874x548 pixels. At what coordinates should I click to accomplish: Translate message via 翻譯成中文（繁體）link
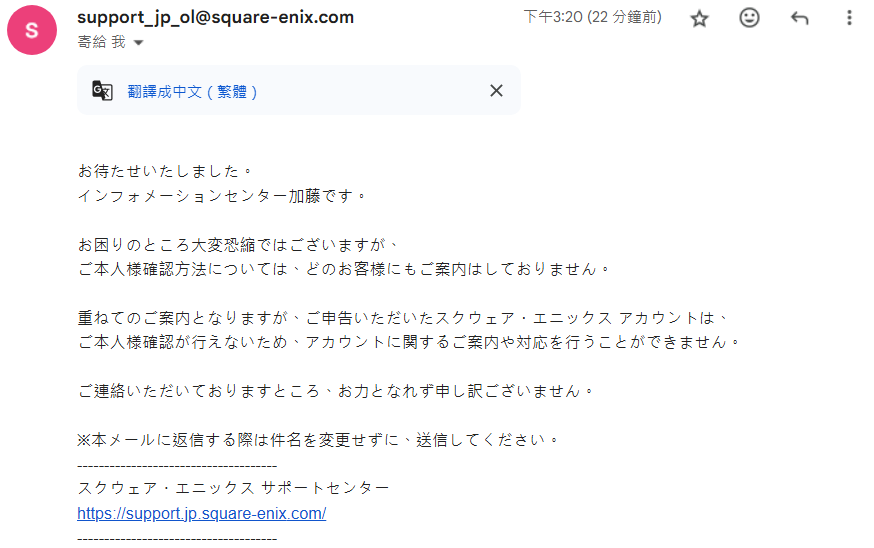coord(192,91)
